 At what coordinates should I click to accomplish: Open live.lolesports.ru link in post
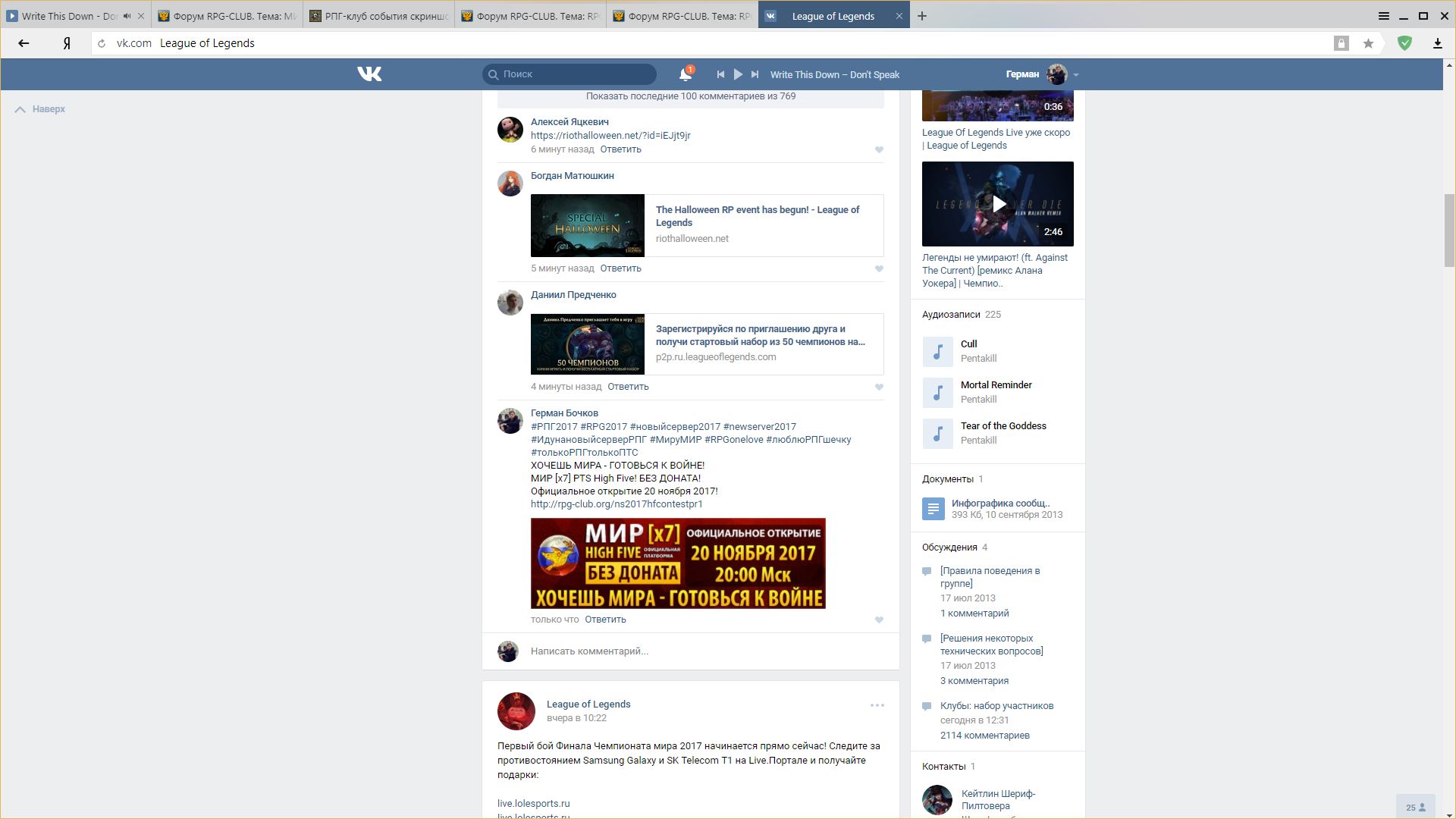534,804
